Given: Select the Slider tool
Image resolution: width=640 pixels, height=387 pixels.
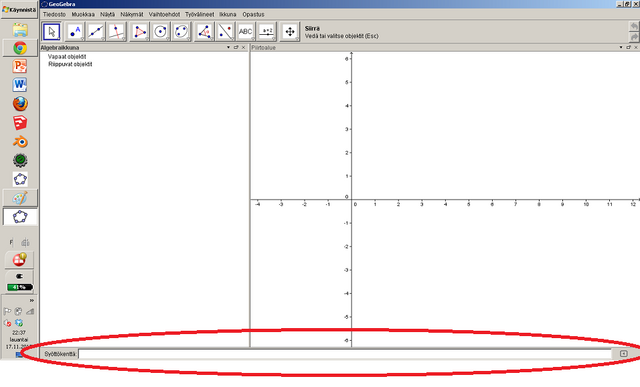Looking at the screenshot, I should pos(267,31).
